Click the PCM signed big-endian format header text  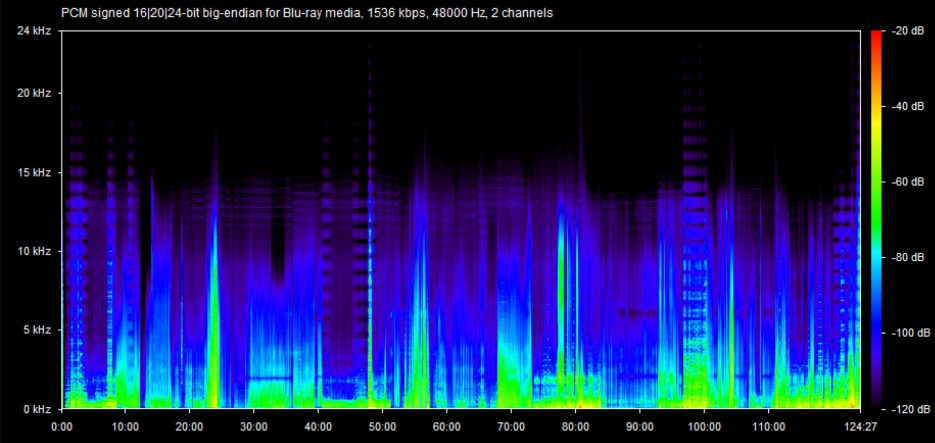pyautogui.click(x=307, y=13)
